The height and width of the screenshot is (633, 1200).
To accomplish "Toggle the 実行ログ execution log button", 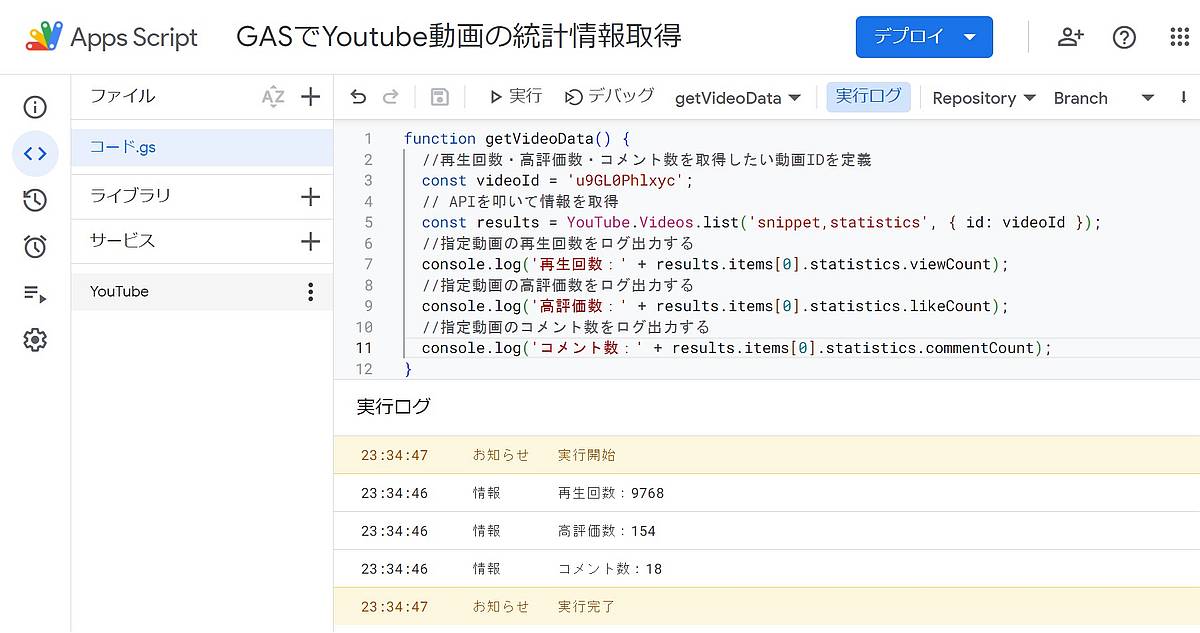I will point(868,97).
